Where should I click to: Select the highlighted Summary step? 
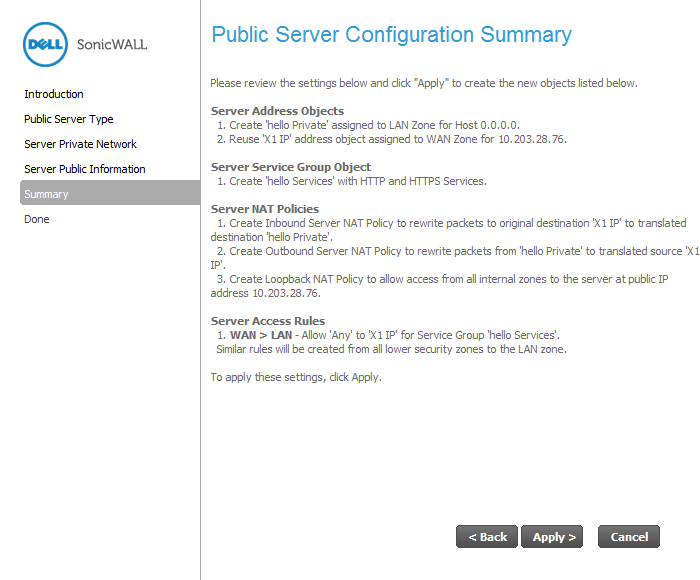coord(110,193)
